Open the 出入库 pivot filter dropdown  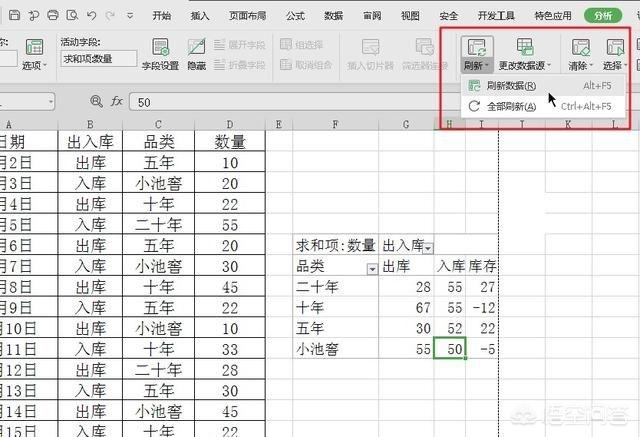[428, 248]
